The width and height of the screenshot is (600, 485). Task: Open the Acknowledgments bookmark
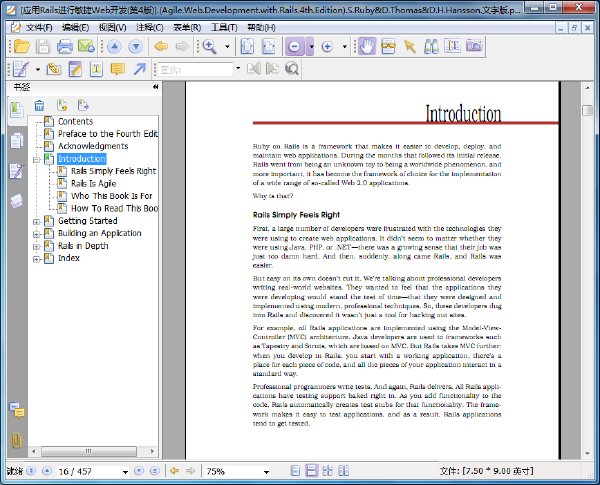93,146
